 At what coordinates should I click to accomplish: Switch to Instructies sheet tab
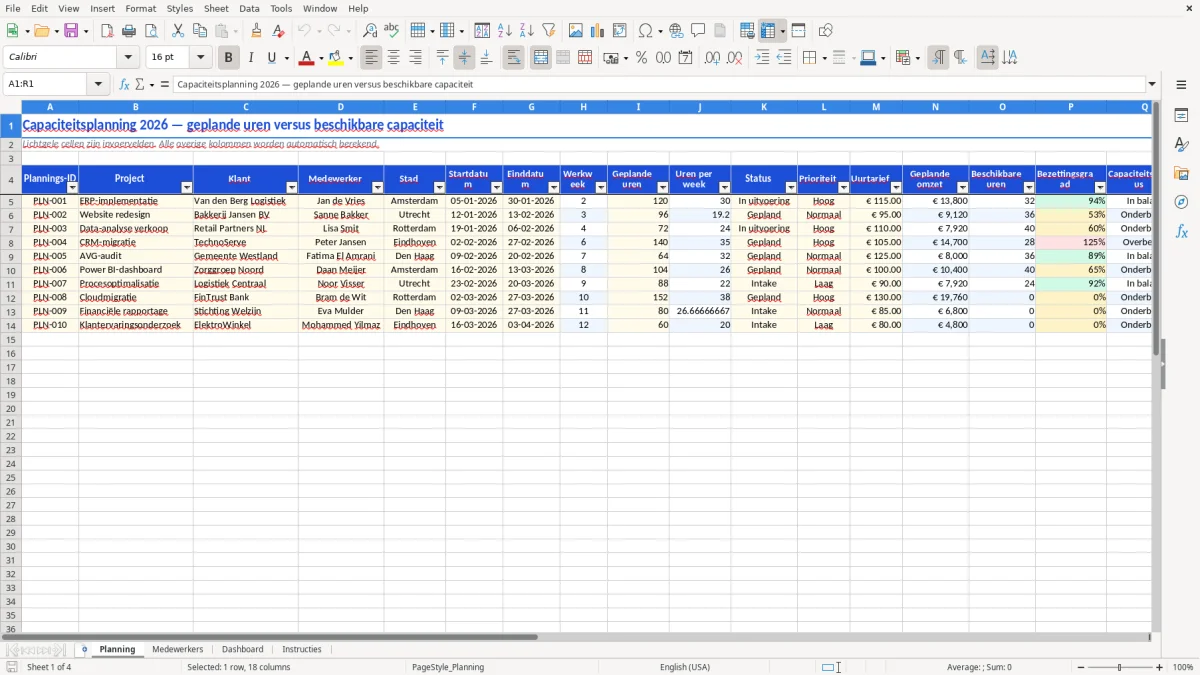pyautogui.click(x=302, y=649)
